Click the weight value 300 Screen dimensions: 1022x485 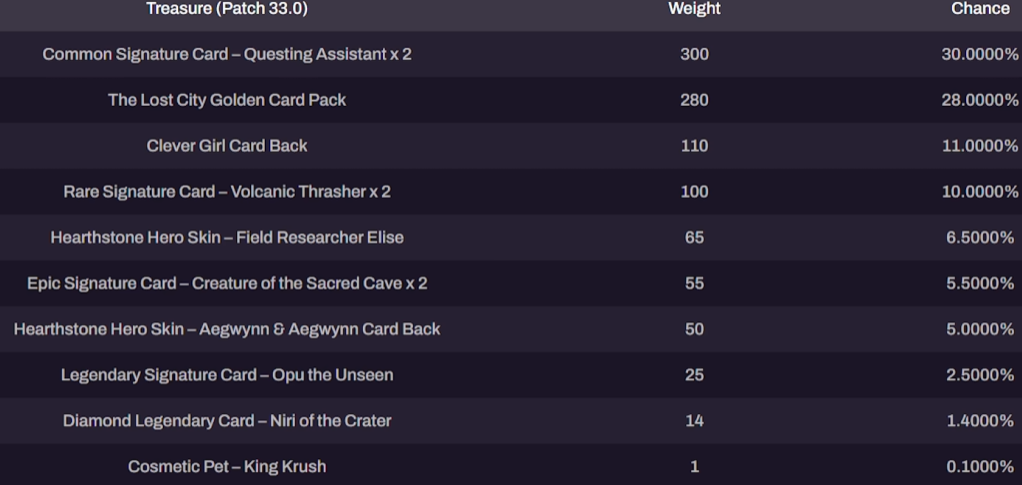point(694,54)
